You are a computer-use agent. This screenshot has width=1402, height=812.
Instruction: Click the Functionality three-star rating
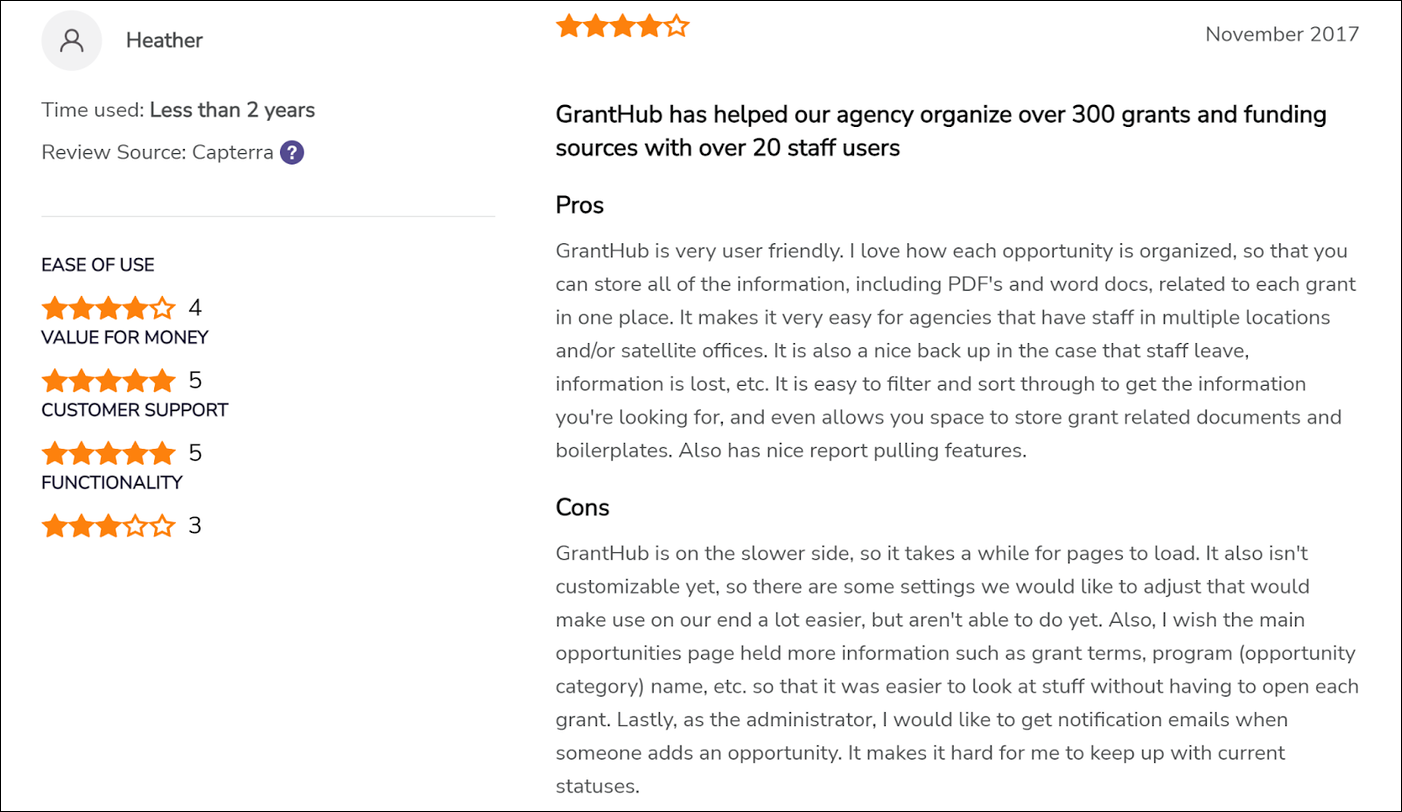(108, 526)
